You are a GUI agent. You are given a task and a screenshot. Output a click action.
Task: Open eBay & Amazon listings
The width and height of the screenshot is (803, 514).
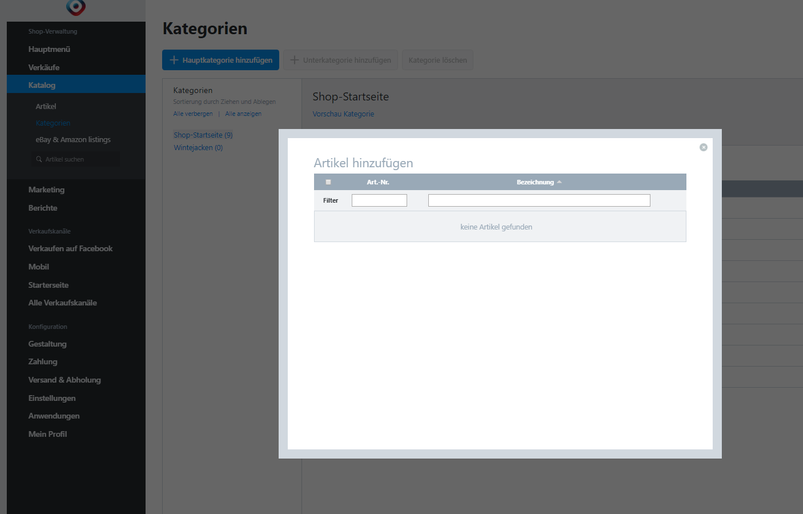(73, 139)
